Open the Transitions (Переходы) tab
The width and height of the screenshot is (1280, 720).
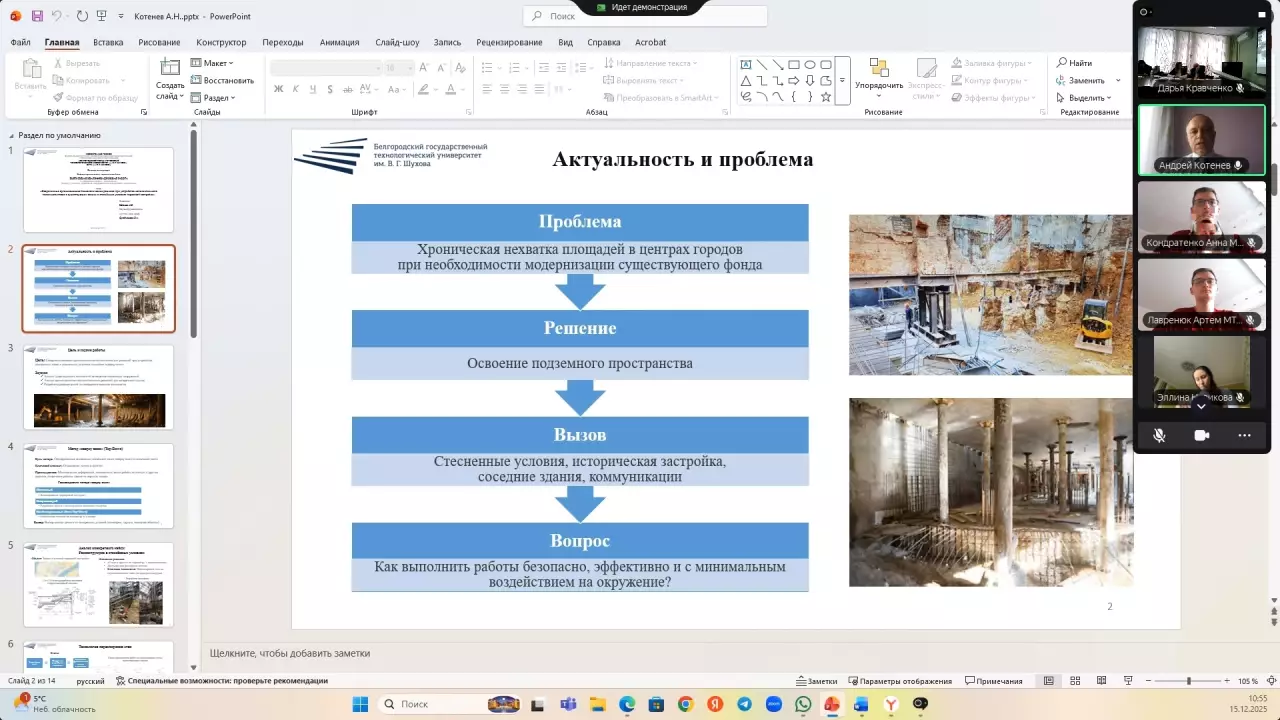(x=282, y=42)
